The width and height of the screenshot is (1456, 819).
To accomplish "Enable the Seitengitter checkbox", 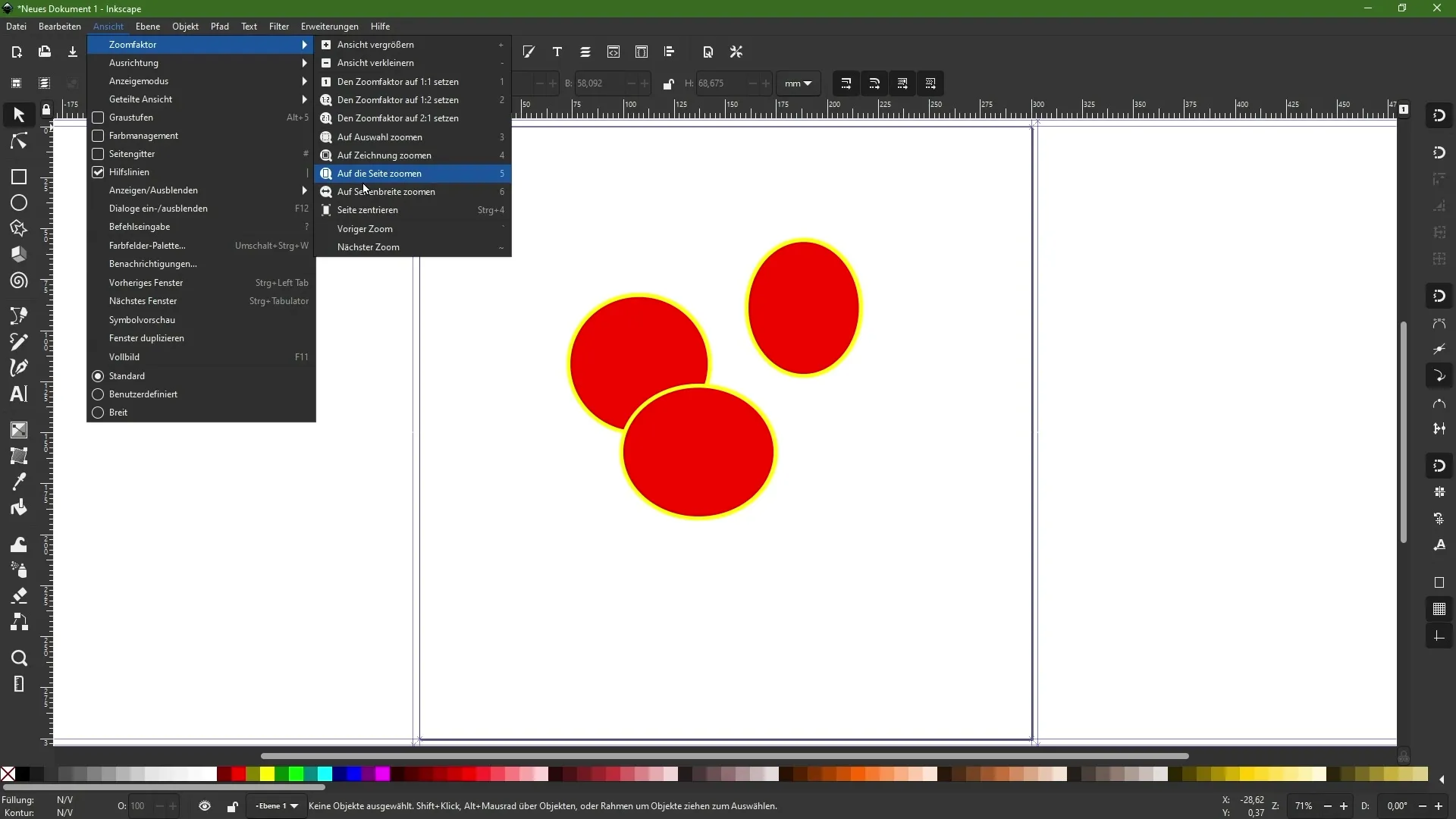I will pyautogui.click(x=98, y=154).
